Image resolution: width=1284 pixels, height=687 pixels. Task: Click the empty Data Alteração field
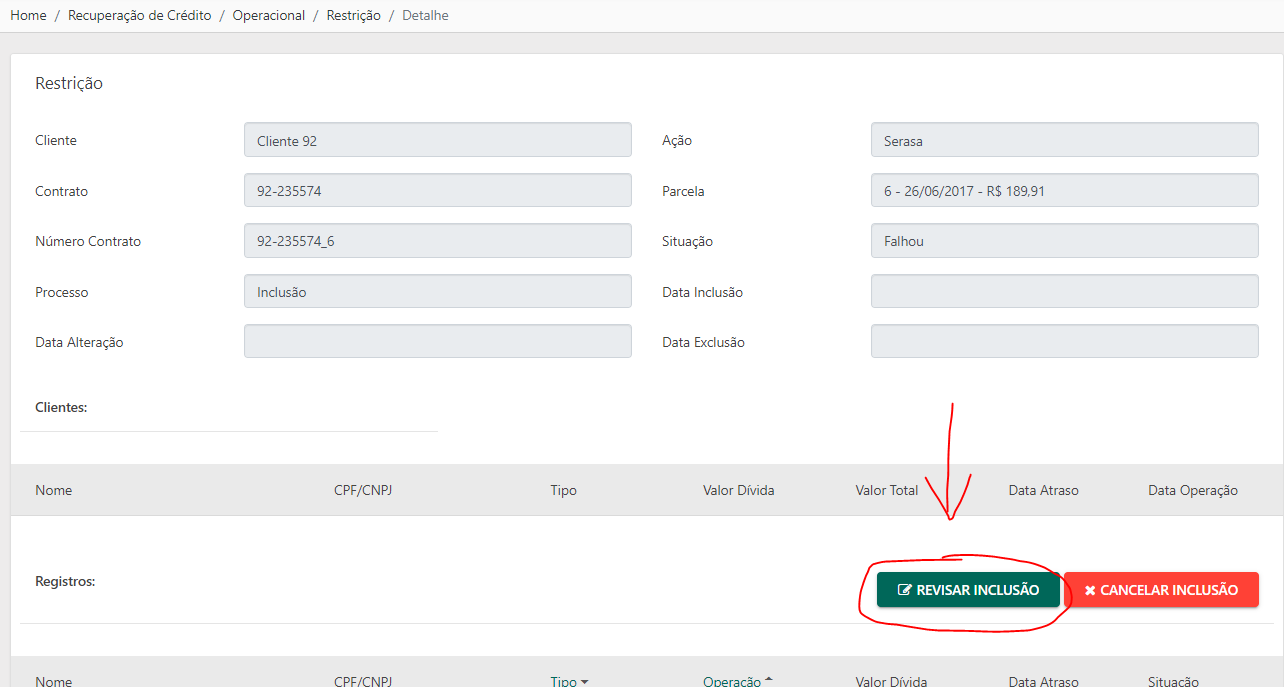(438, 341)
